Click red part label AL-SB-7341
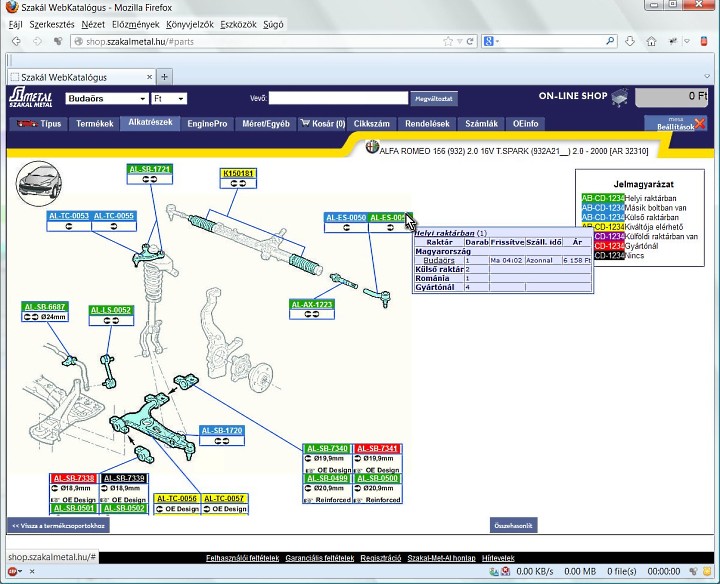Image resolution: width=720 pixels, height=584 pixels. [377, 449]
